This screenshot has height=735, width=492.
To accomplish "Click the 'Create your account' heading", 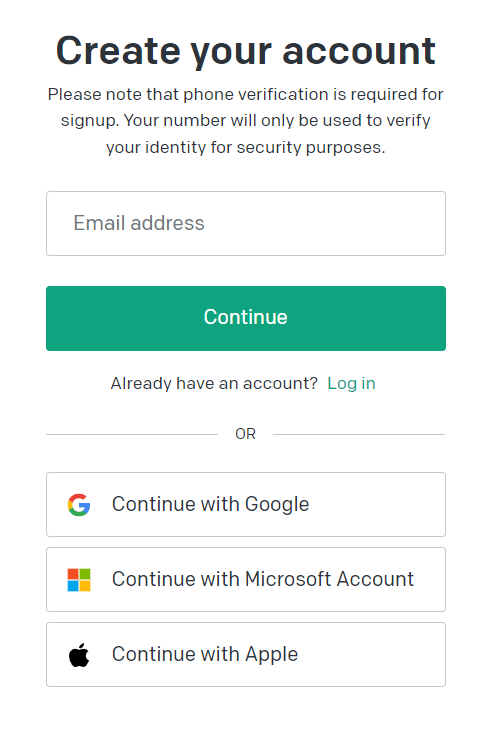I will pyautogui.click(x=246, y=51).
